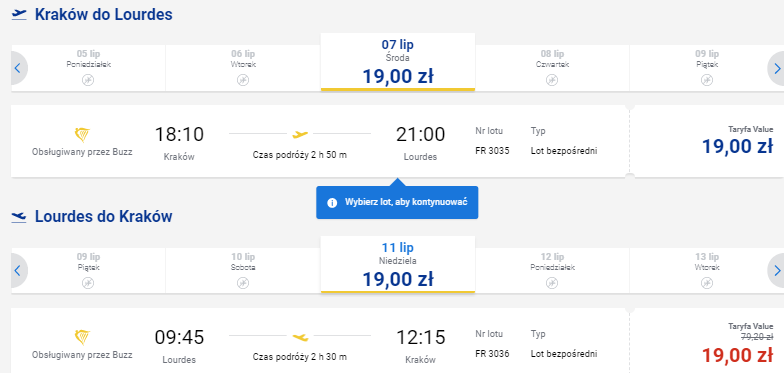Click the no-flight icon under 05 lip
The height and width of the screenshot is (373, 784).
pyautogui.click(x=88, y=80)
